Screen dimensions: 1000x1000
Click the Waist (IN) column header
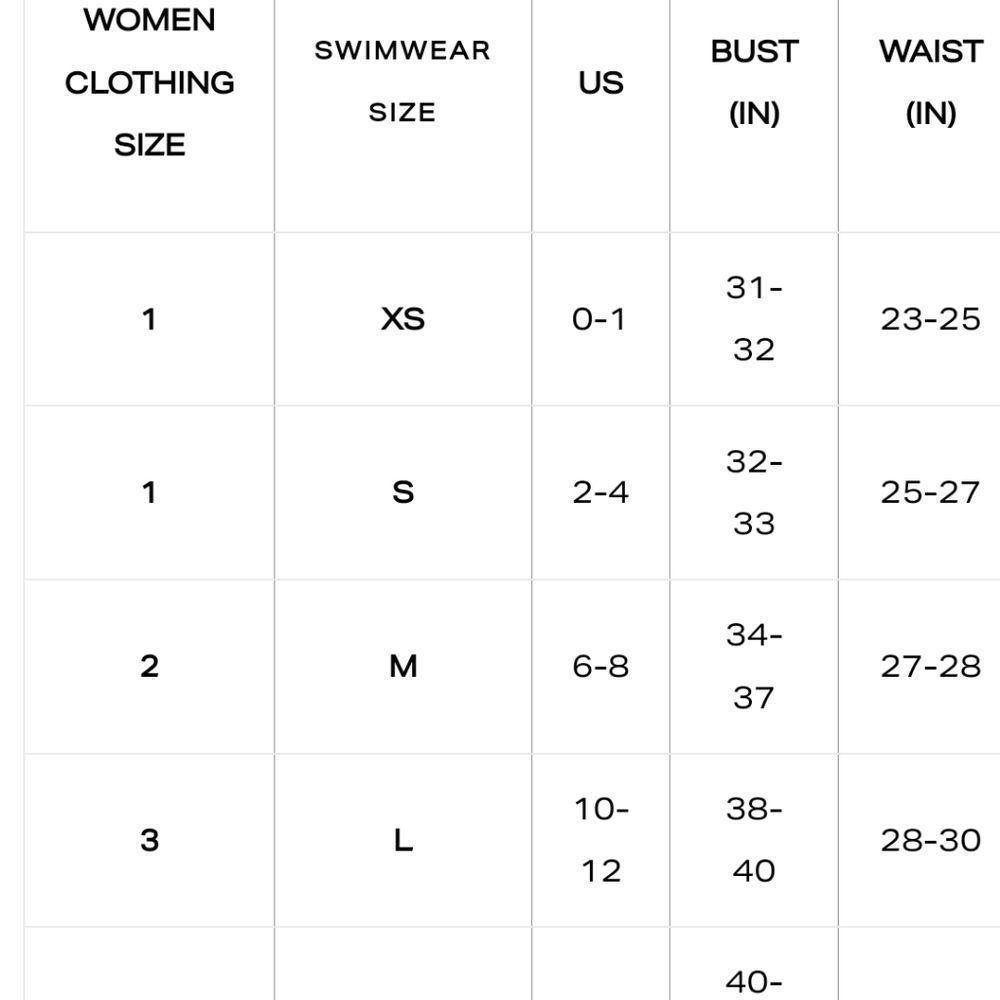pos(930,82)
